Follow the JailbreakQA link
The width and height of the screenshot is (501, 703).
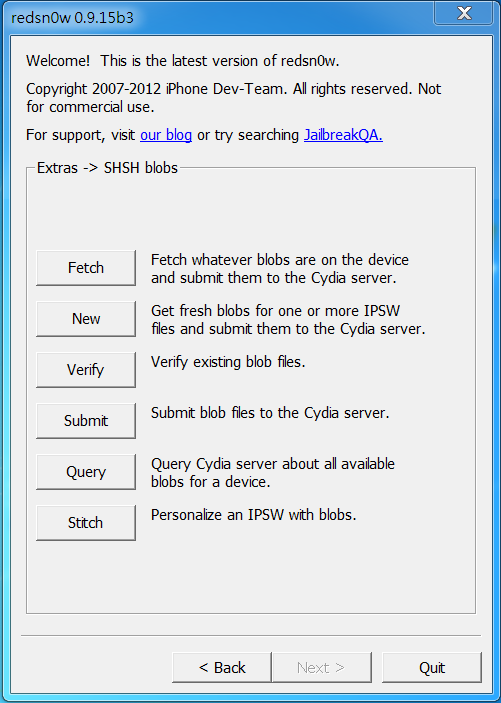coord(343,135)
